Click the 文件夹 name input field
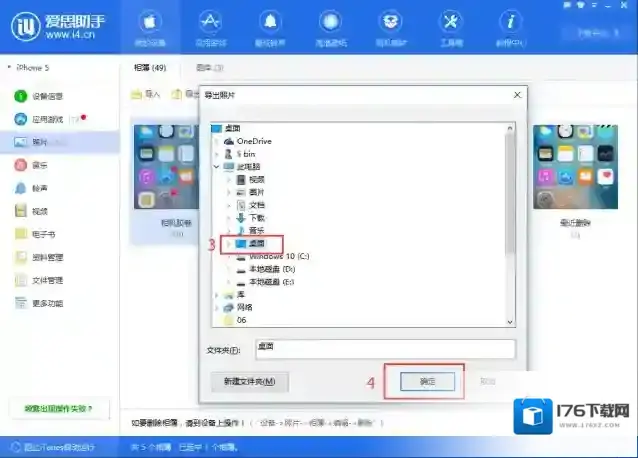638x458 pixels. (385, 349)
